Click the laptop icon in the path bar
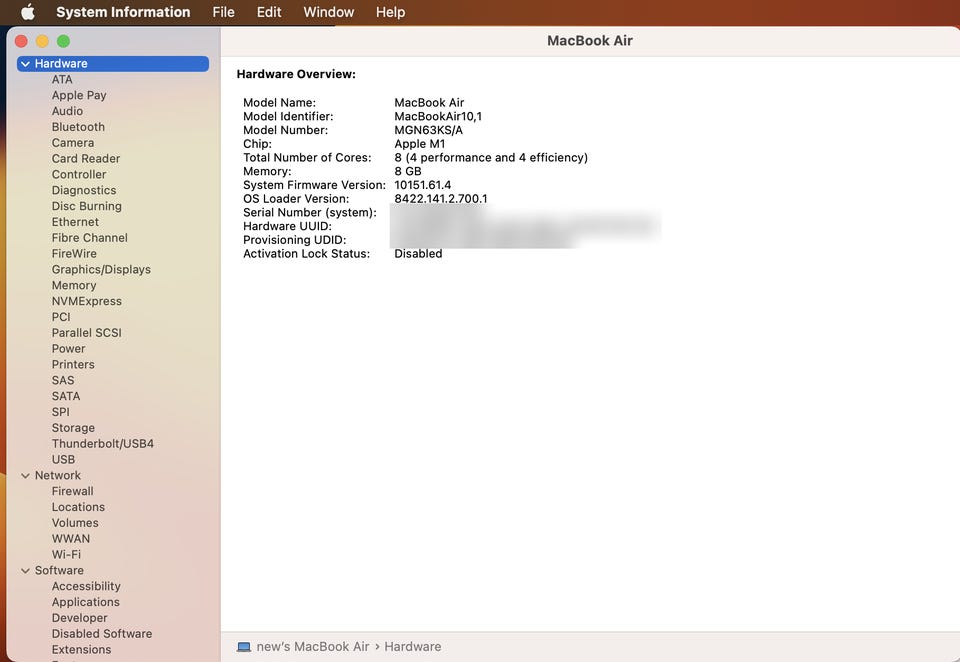Image resolution: width=960 pixels, height=662 pixels. tap(244, 647)
